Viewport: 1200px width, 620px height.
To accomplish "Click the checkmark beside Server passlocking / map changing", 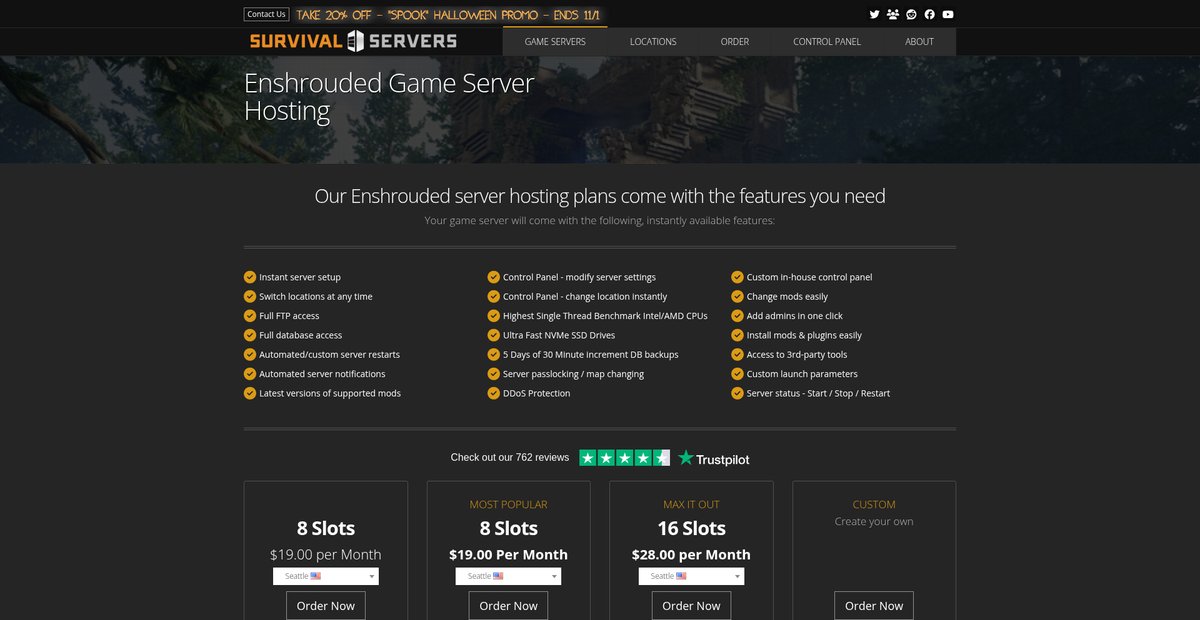I will (494, 374).
